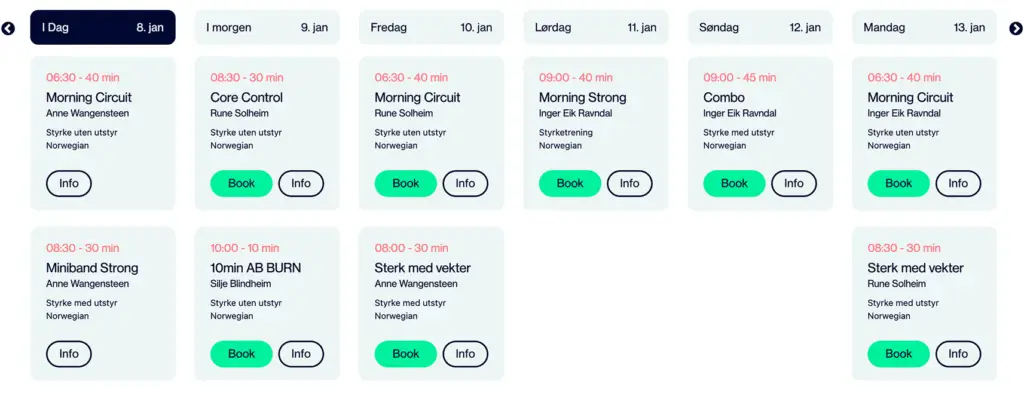Viewport: 1024px width, 393px height.
Task: Click the previous days left arrow icon
Action: coord(8,28)
